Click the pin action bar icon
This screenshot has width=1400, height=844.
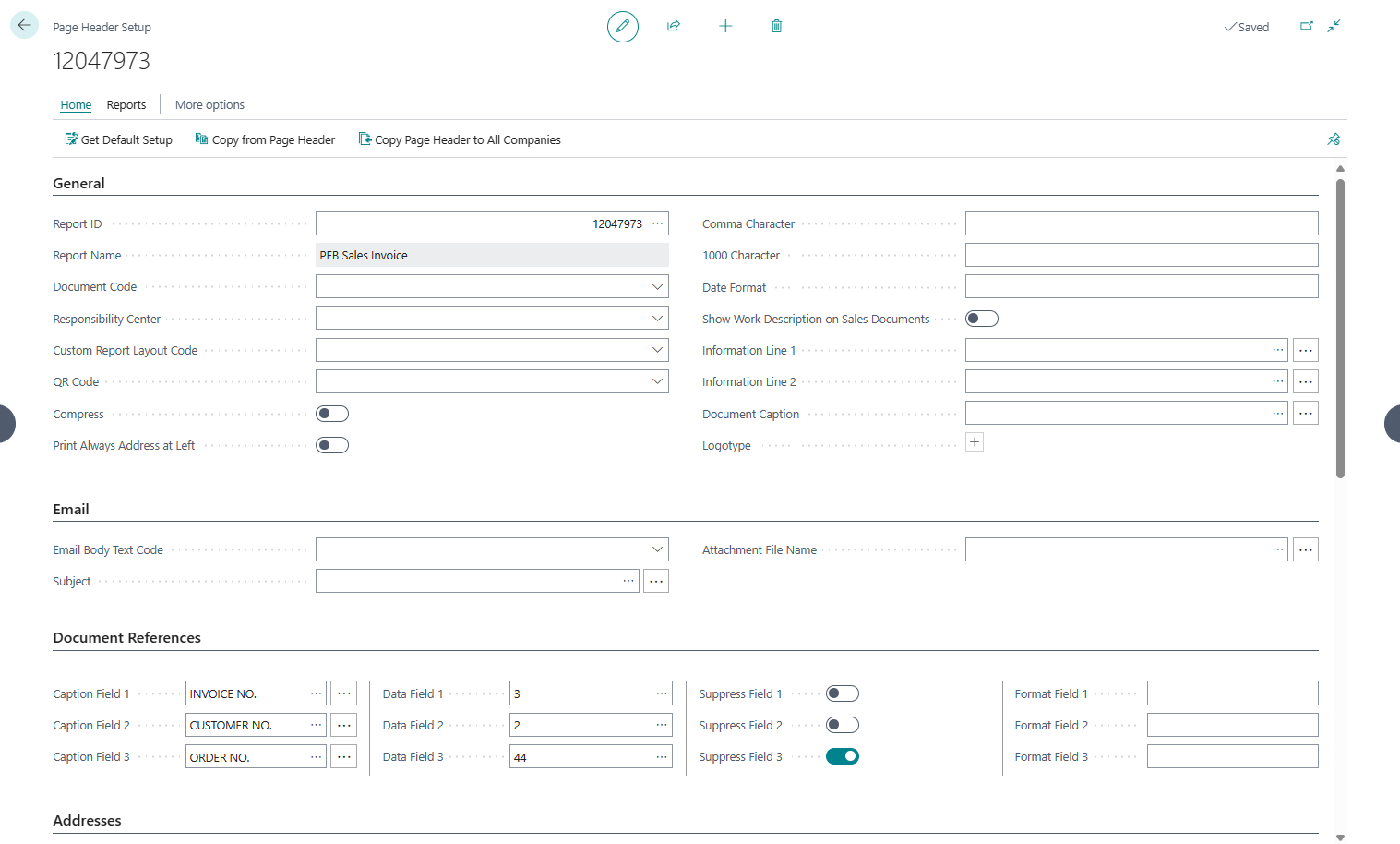[1334, 139]
